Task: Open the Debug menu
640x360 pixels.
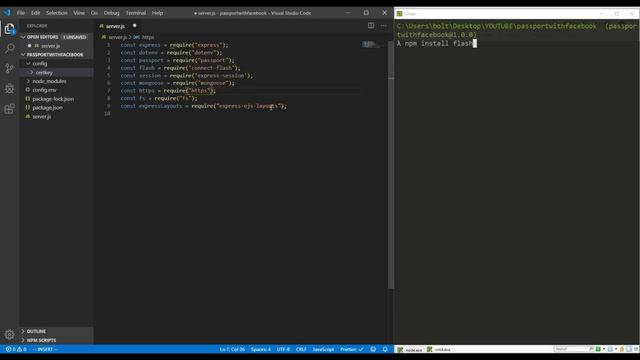Action: (111, 13)
